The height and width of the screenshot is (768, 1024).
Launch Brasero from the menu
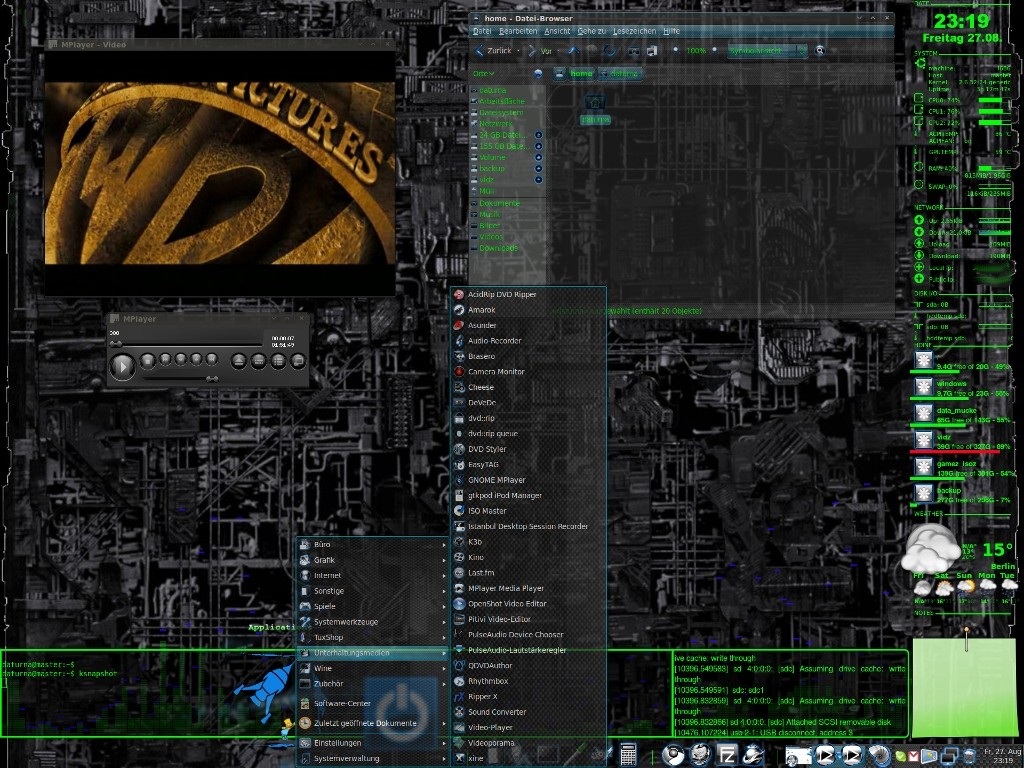point(529,357)
